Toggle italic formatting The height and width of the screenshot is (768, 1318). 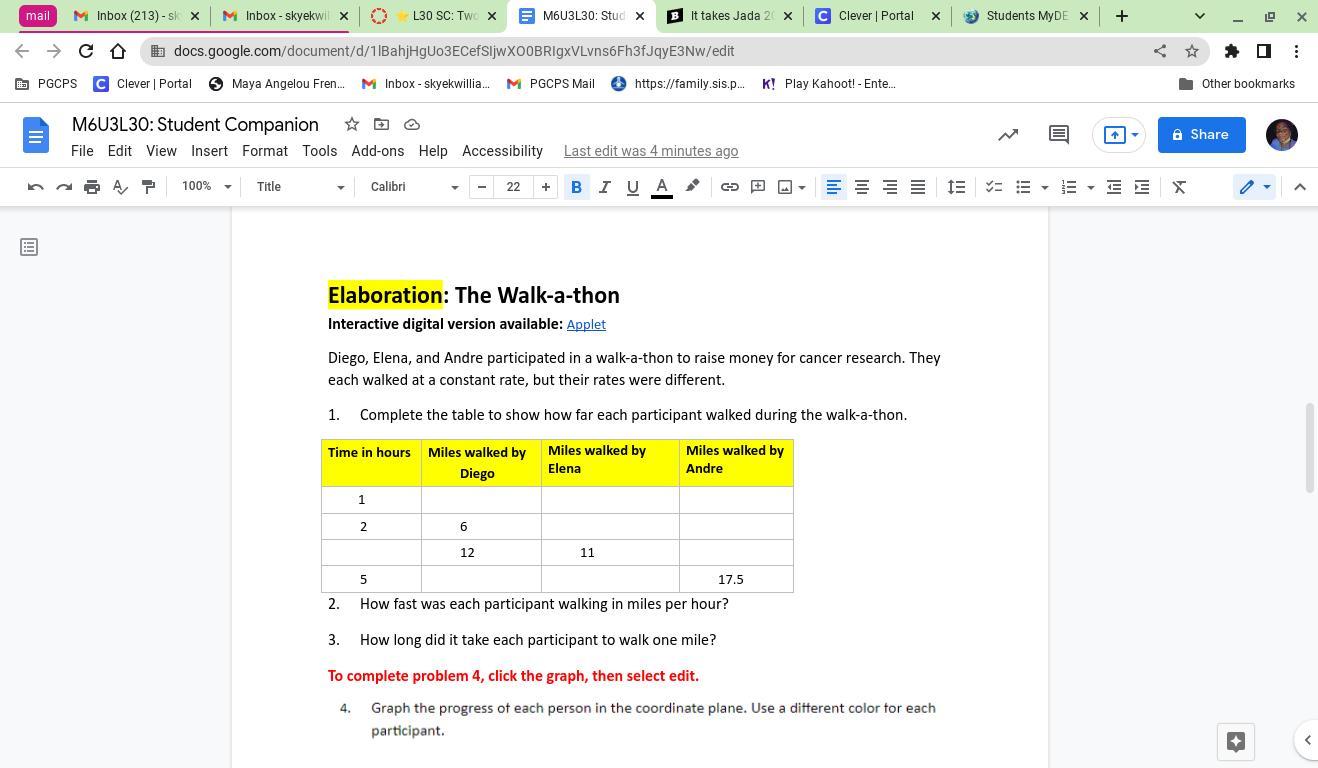(x=604, y=187)
